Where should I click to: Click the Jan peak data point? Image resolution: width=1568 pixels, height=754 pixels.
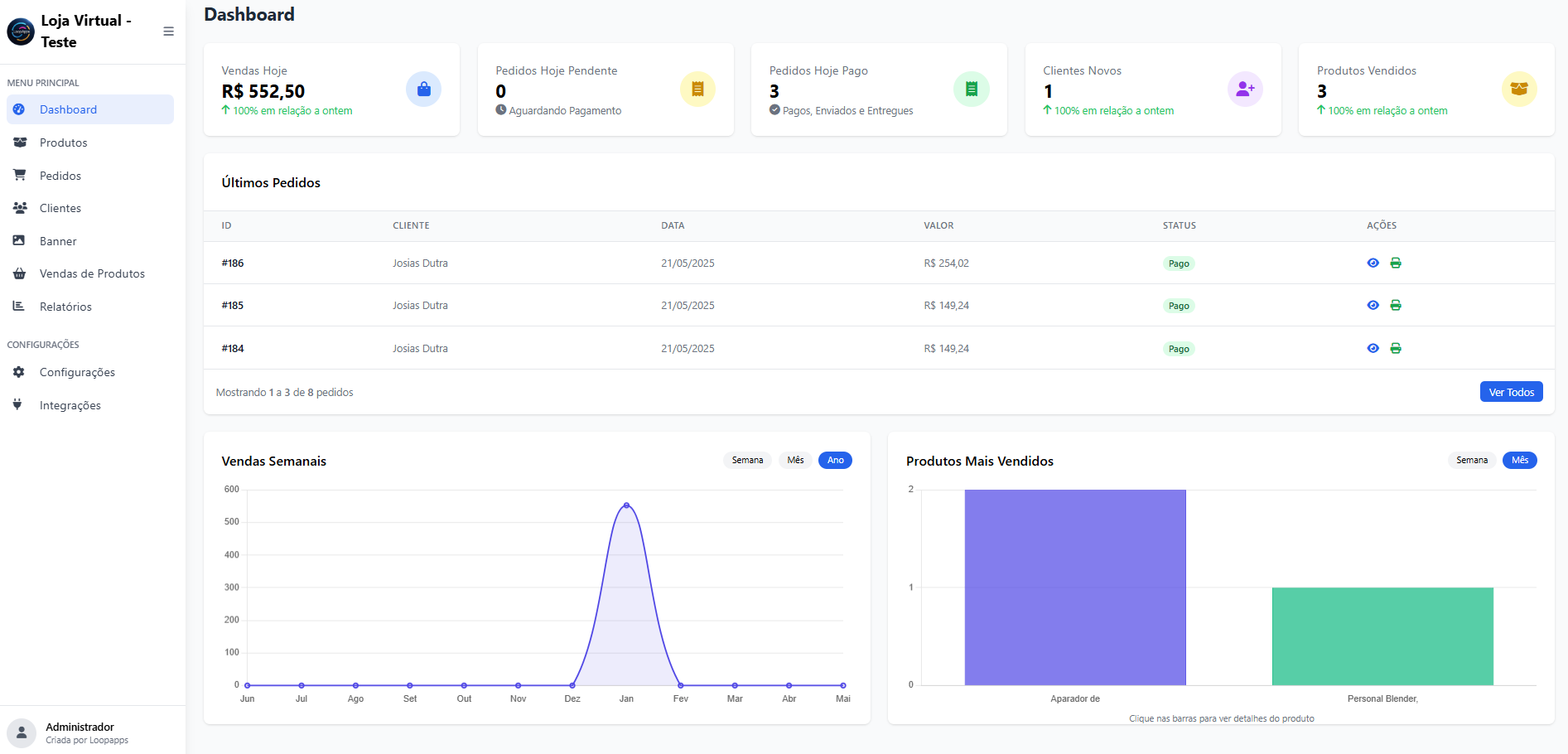point(626,505)
